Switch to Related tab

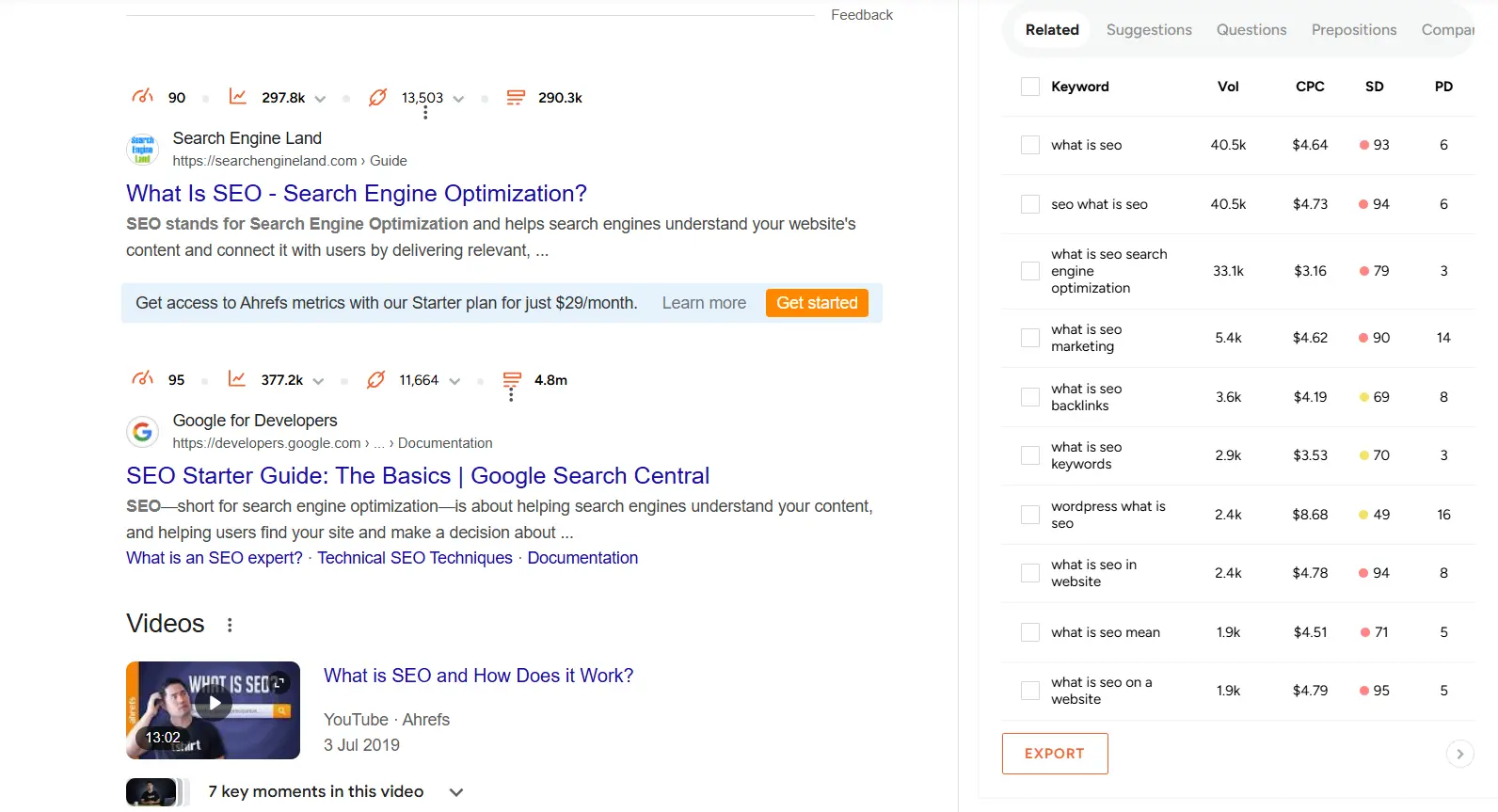click(1052, 30)
